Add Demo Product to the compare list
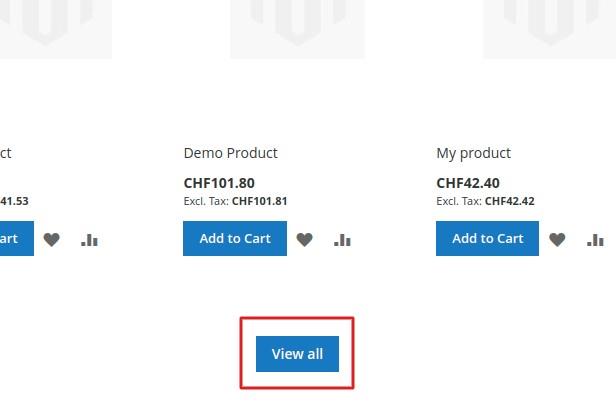 343,239
